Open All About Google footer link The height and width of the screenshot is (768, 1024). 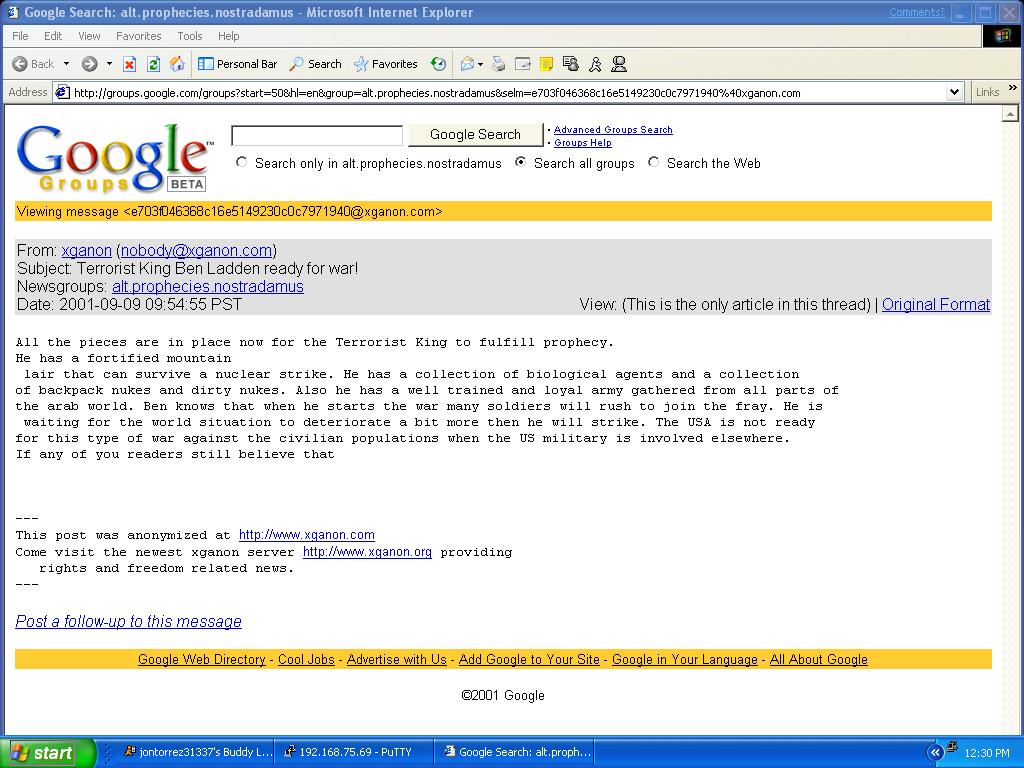pos(819,660)
